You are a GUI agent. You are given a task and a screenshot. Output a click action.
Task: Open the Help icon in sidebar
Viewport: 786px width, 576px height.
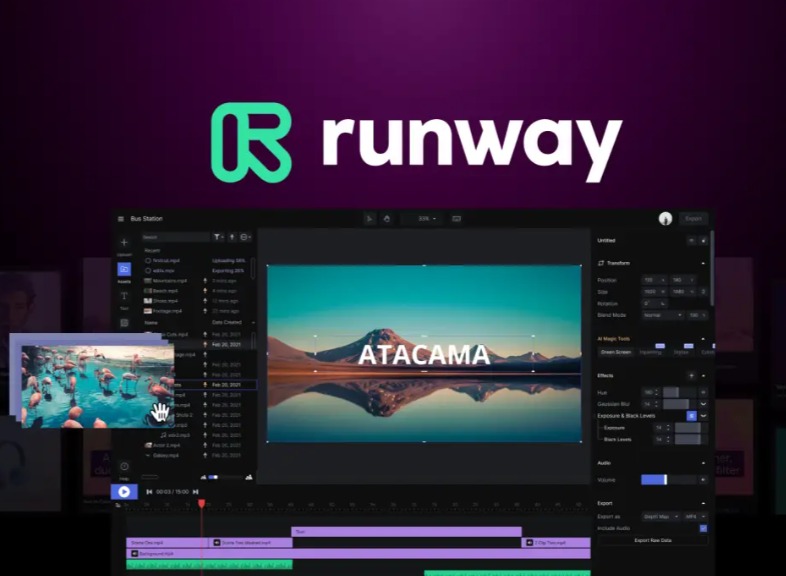124,466
